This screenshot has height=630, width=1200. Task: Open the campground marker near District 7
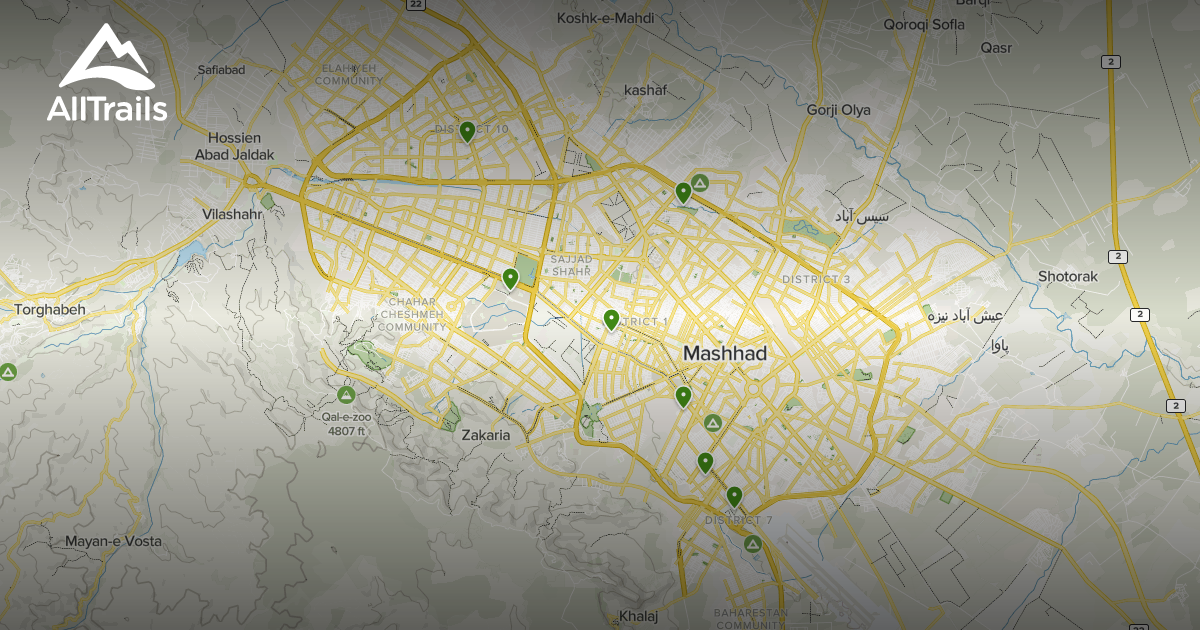pyautogui.click(x=751, y=546)
